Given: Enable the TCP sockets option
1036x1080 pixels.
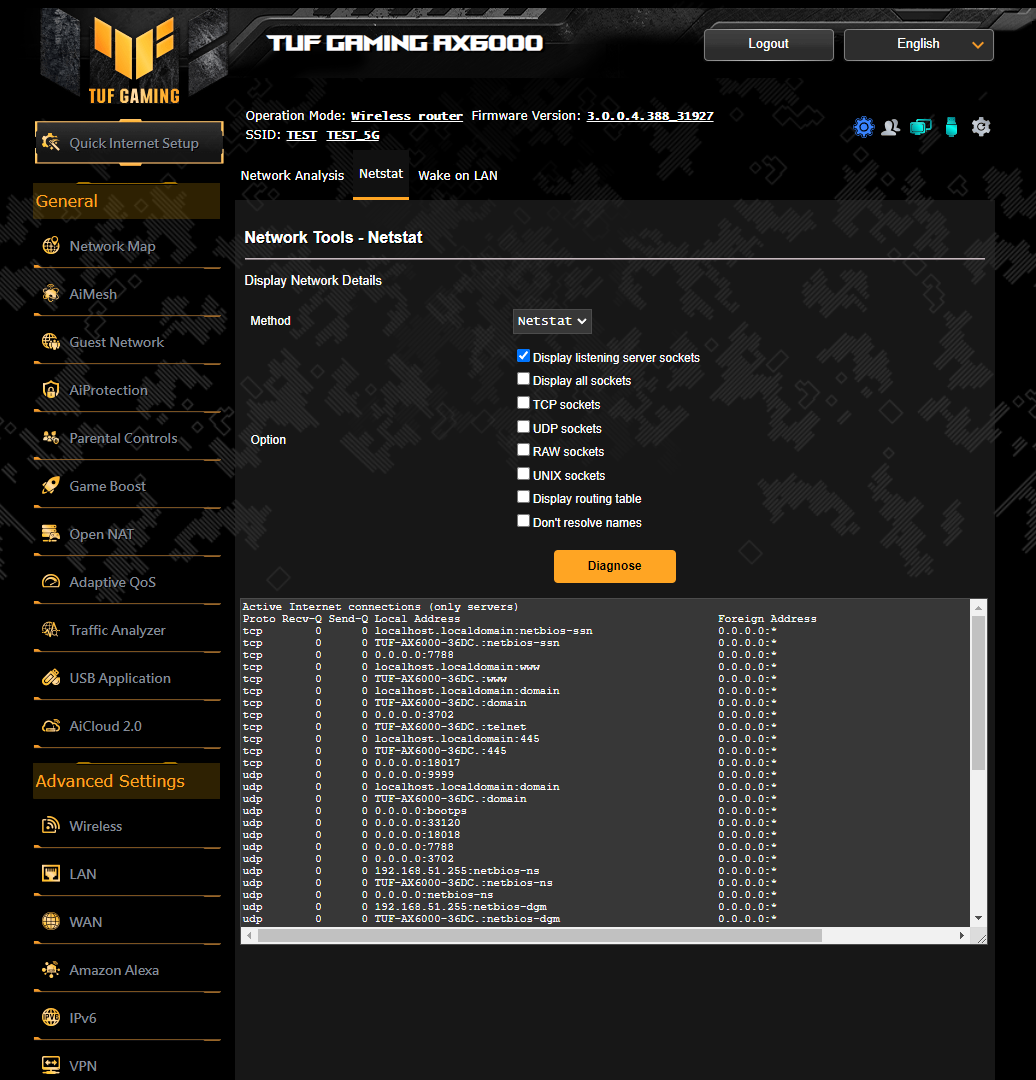Looking at the screenshot, I should pyautogui.click(x=524, y=403).
